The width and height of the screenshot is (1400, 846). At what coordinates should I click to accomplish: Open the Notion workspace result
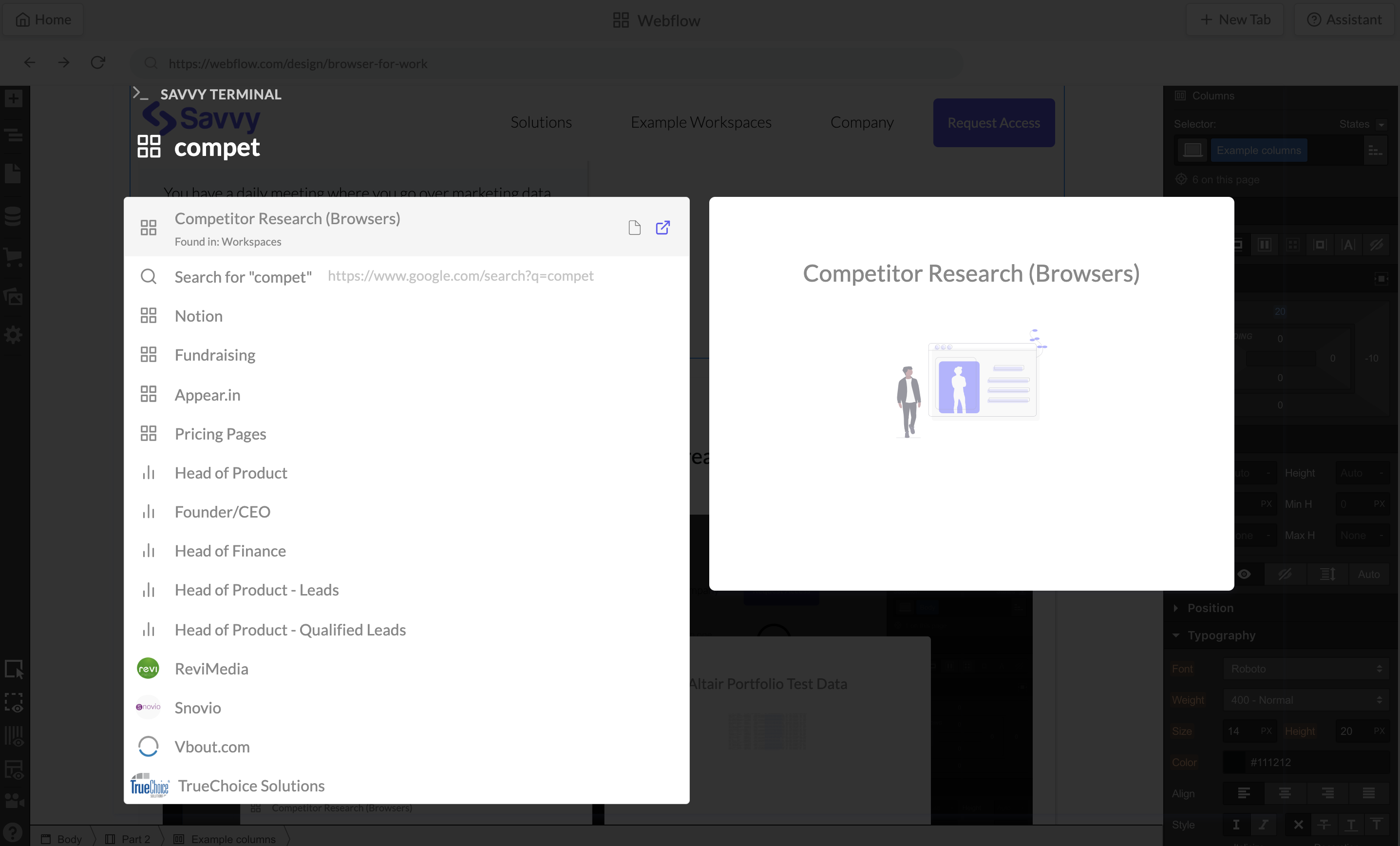coord(407,316)
